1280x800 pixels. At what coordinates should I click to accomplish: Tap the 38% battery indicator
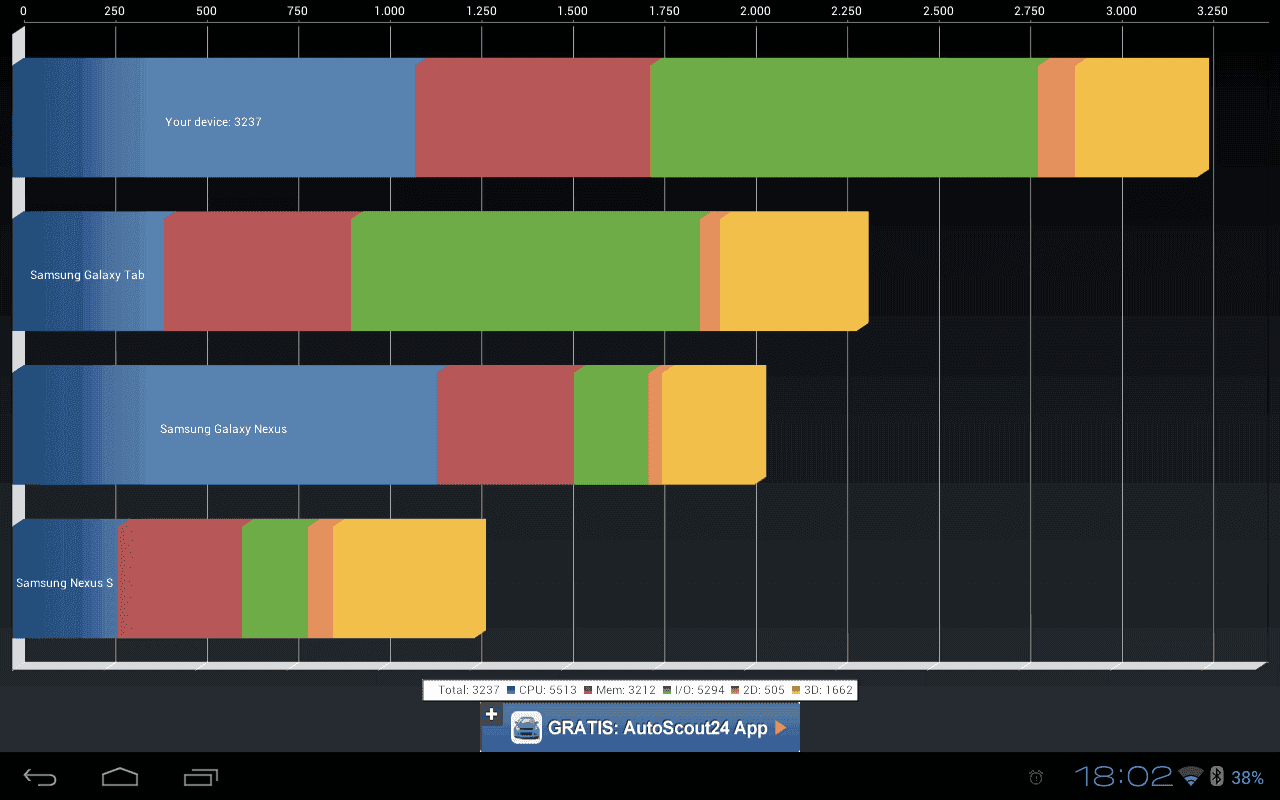tap(1247, 777)
